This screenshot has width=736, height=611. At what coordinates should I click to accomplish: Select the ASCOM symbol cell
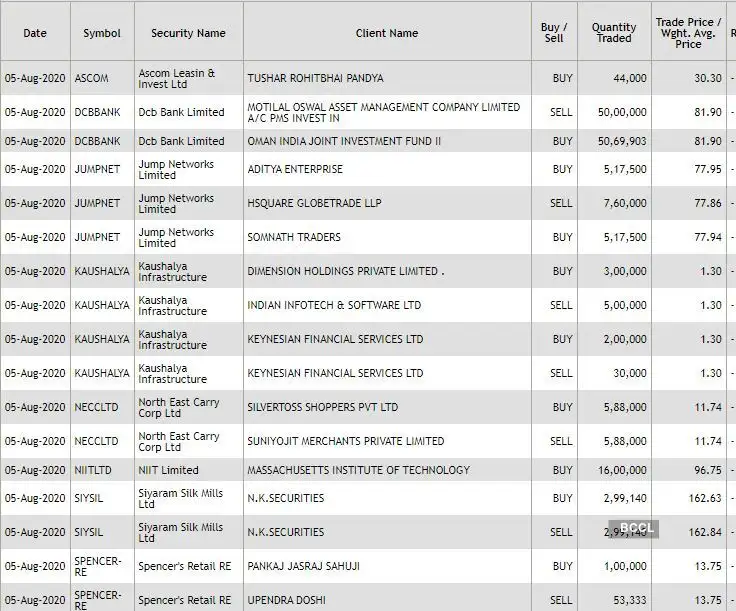(92, 78)
